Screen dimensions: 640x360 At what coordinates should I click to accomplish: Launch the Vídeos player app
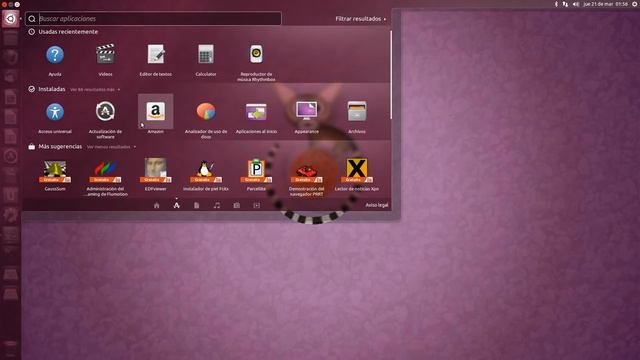click(x=105, y=54)
